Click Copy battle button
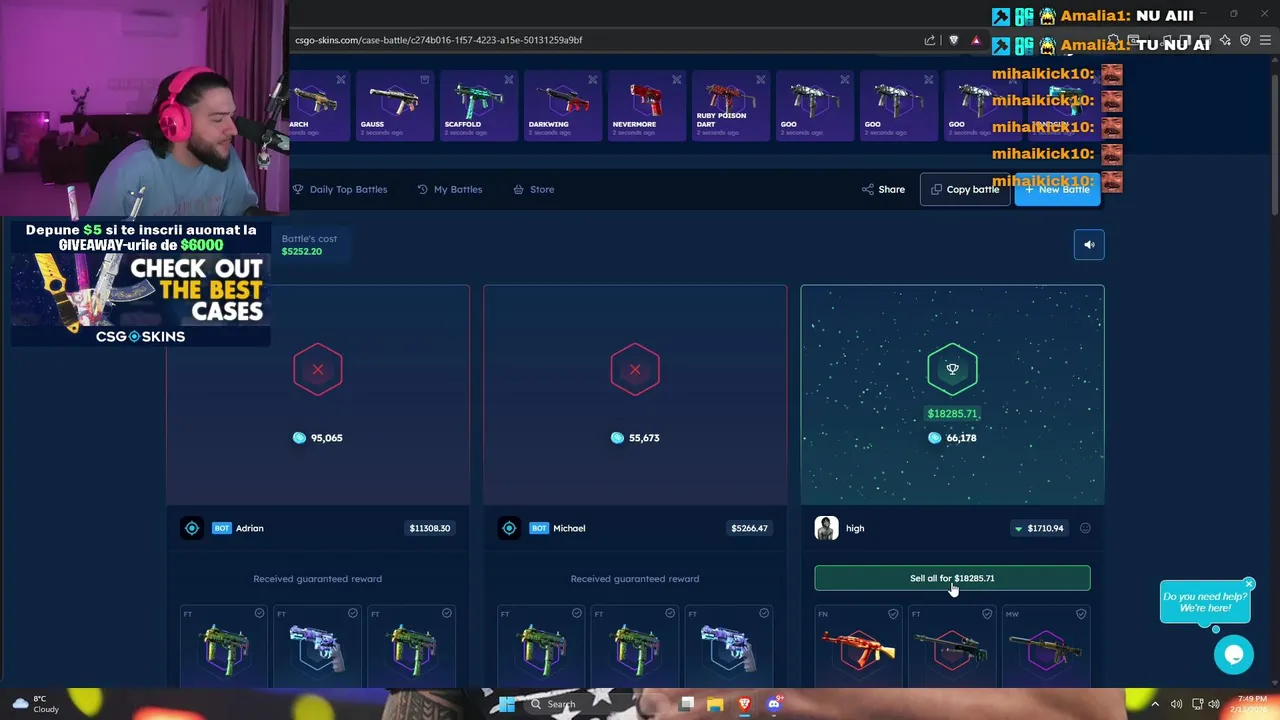The height and width of the screenshot is (720, 1280). tap(965, 189)
